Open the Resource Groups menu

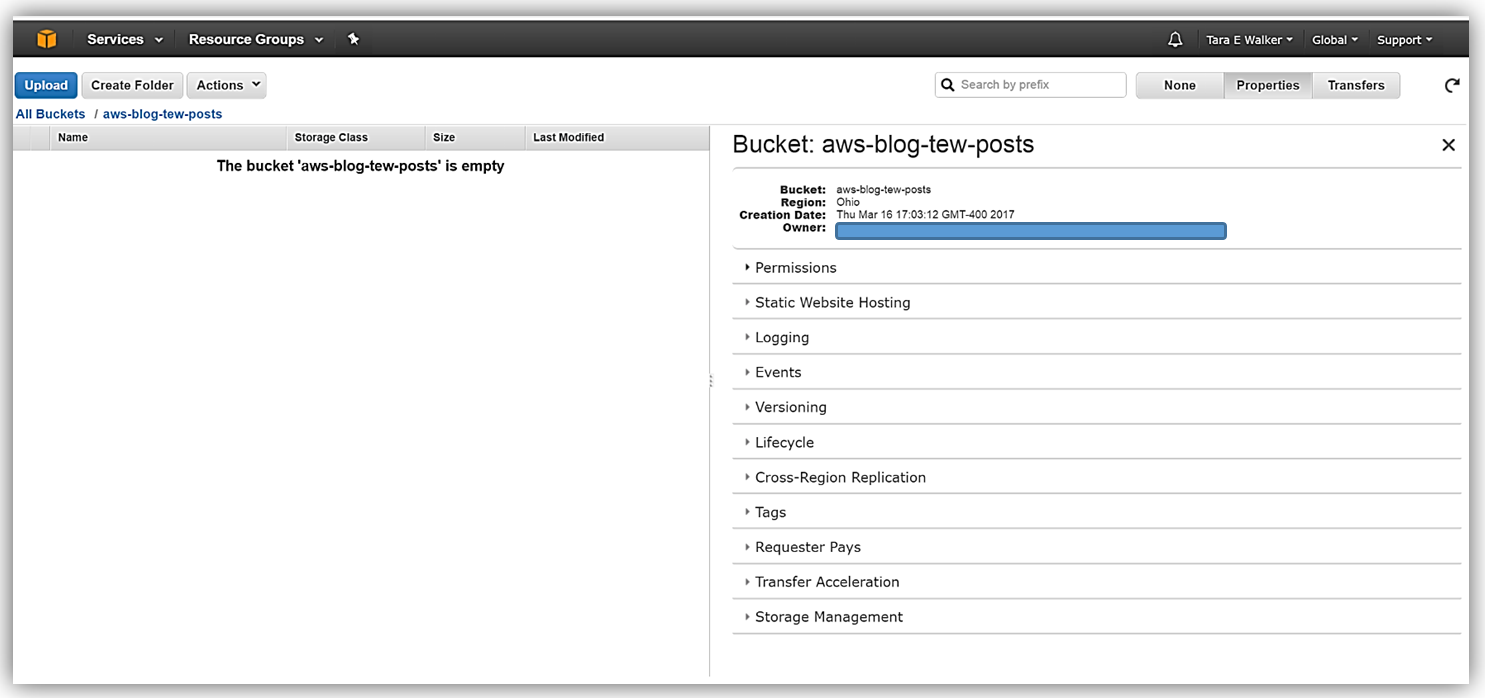pos(256,39)
